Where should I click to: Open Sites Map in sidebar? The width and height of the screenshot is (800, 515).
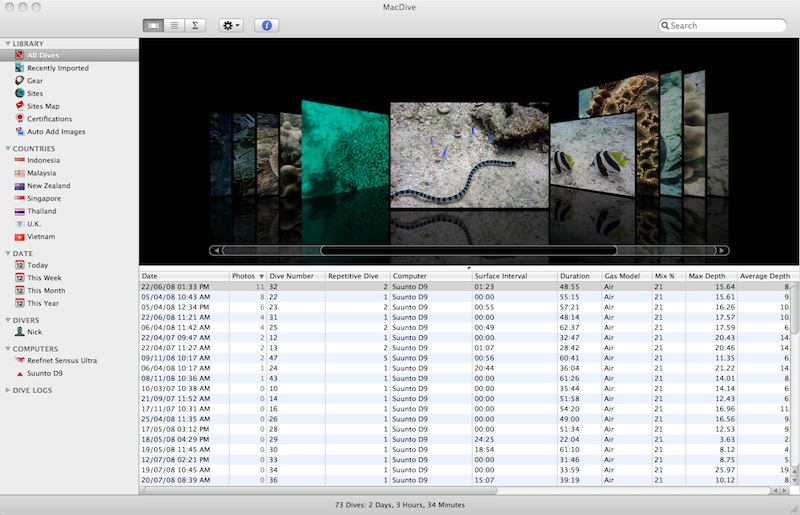click(42, 106)
